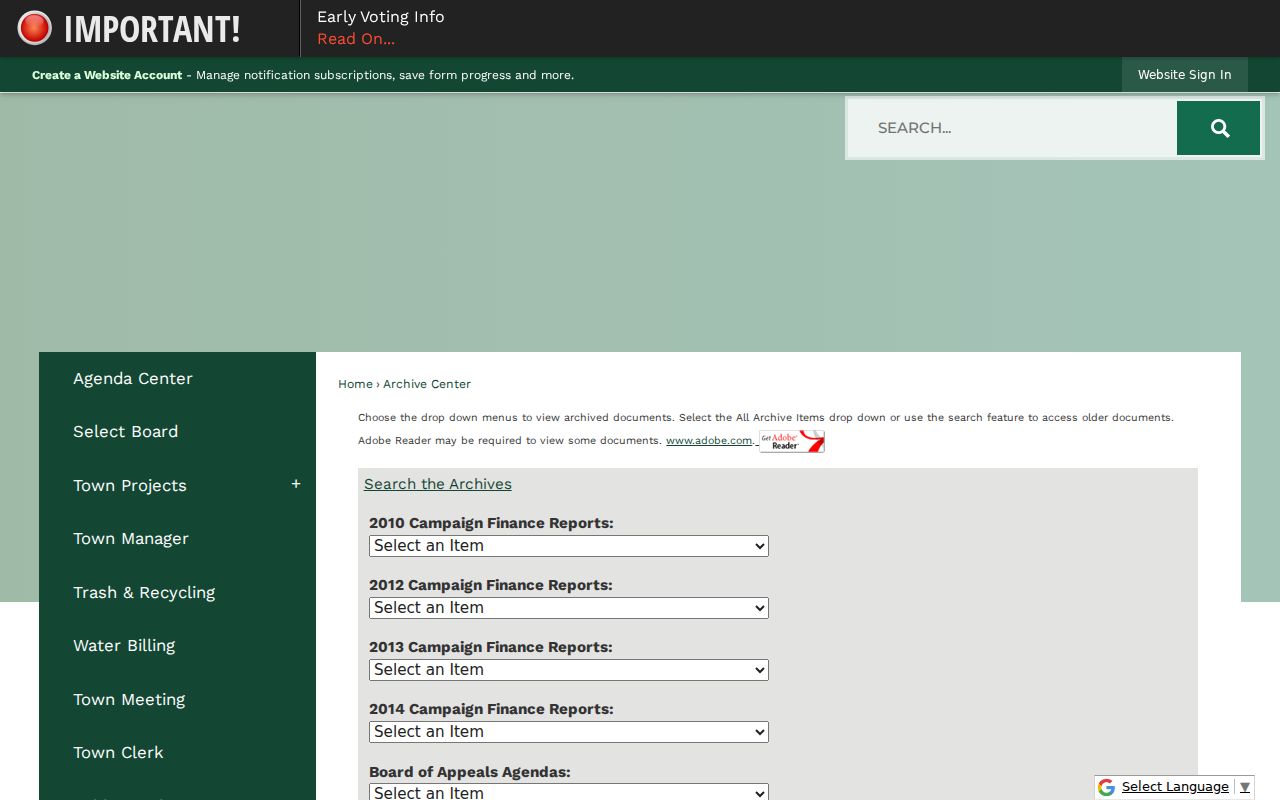The height and width of the screenshot is (800, 1280).
Task: Open 2014 Campaign Finance Reports dropdown
Action: (x=569, y=732)
